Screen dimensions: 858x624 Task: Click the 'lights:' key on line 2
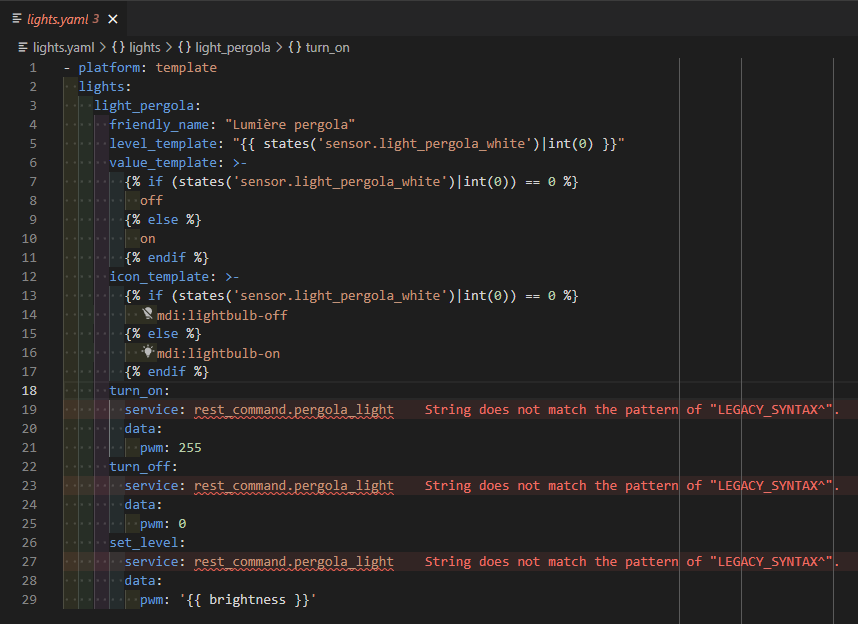(105, 87)
